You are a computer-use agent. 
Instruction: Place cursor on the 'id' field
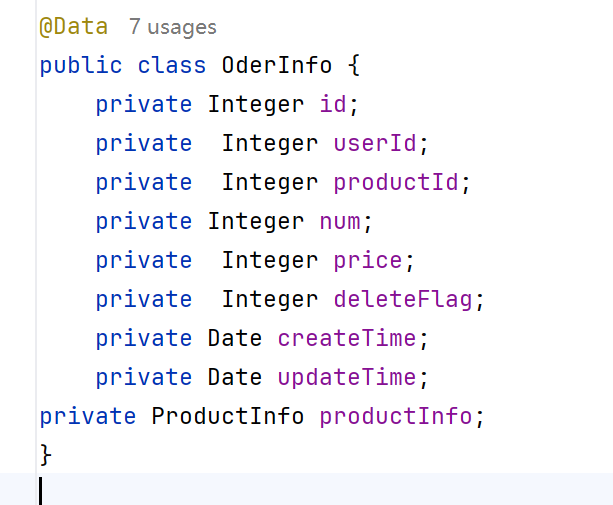click(x=333, y=104)
